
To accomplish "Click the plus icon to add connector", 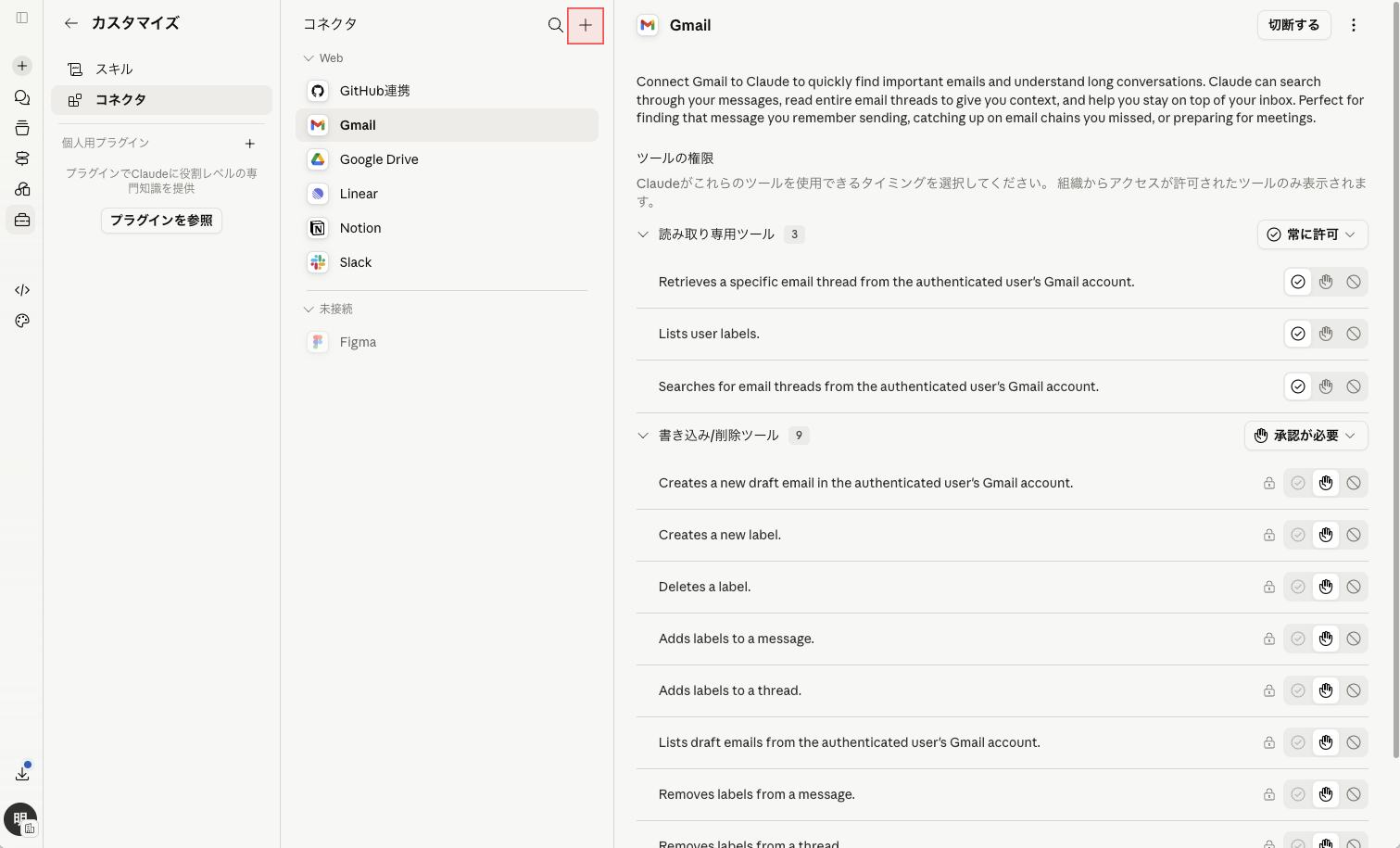I will coord(586,25).
